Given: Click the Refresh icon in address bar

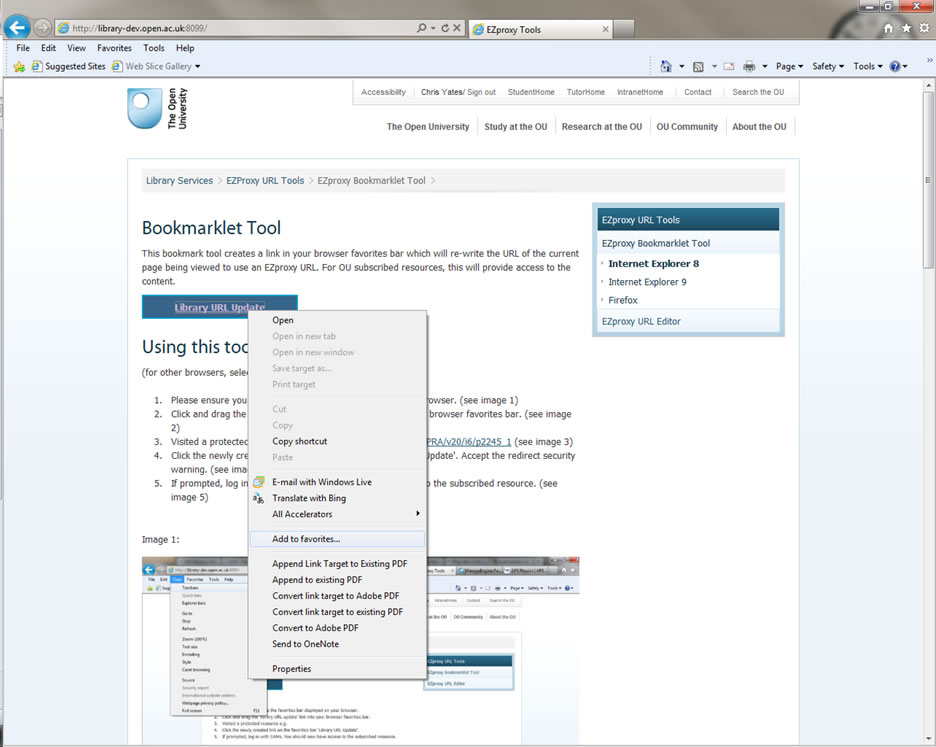Looking at the screenshot, I should (x=445, y=27).
